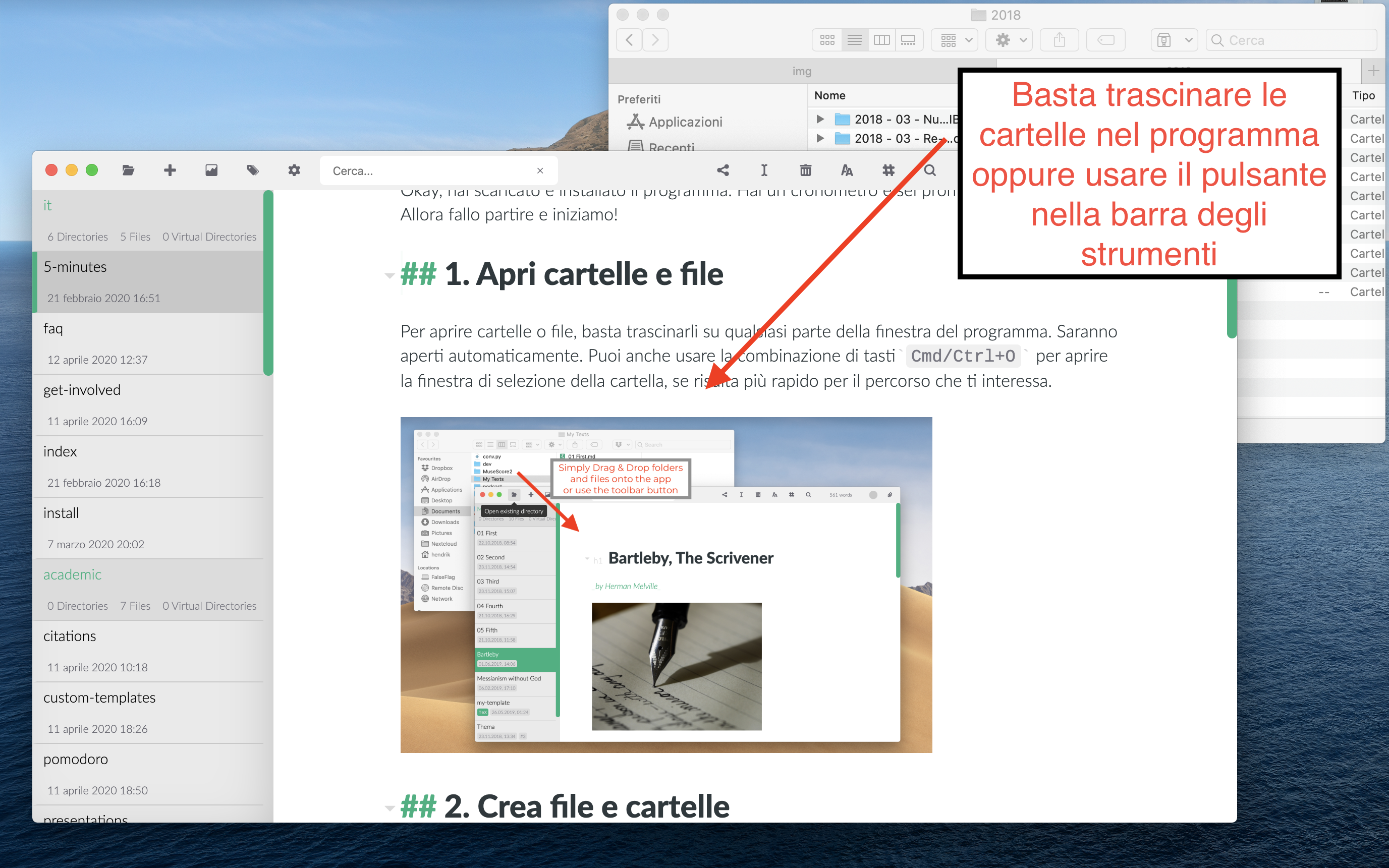This screenshot has height=868, width=1389.
Task: Open the tag manager icon
Action: pos(253,170)
